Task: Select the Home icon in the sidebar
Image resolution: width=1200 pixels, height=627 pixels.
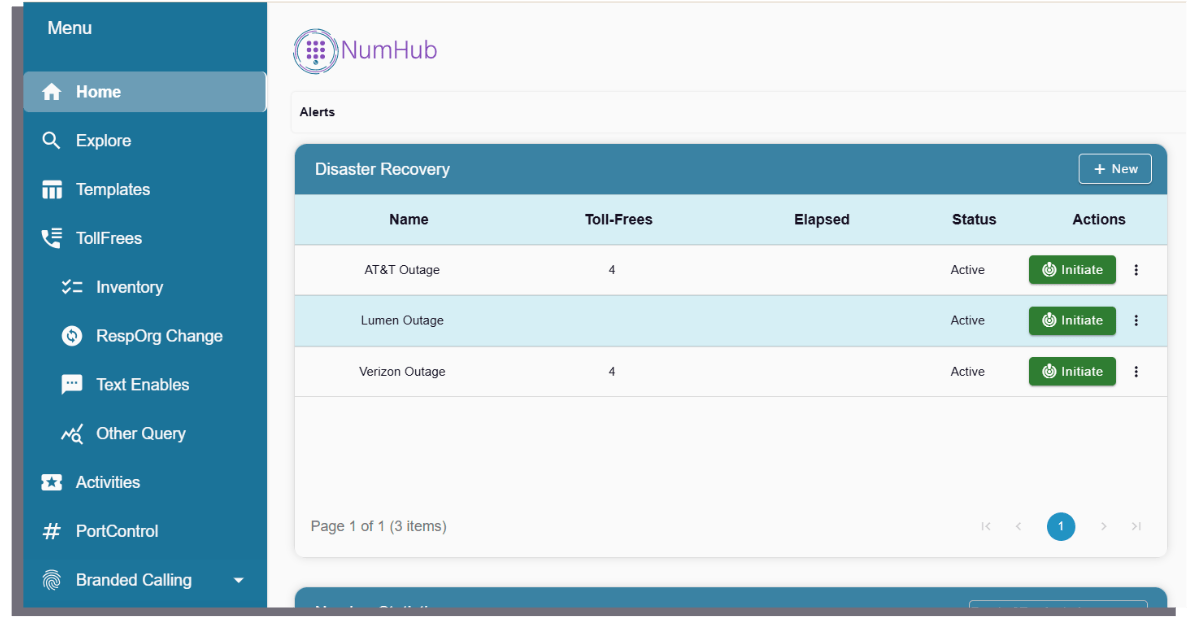Action: (51, 91)
